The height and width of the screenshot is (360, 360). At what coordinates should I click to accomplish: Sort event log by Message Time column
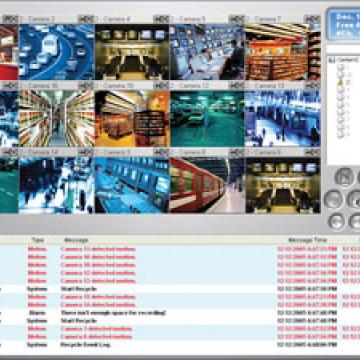[x=307, y=240]
